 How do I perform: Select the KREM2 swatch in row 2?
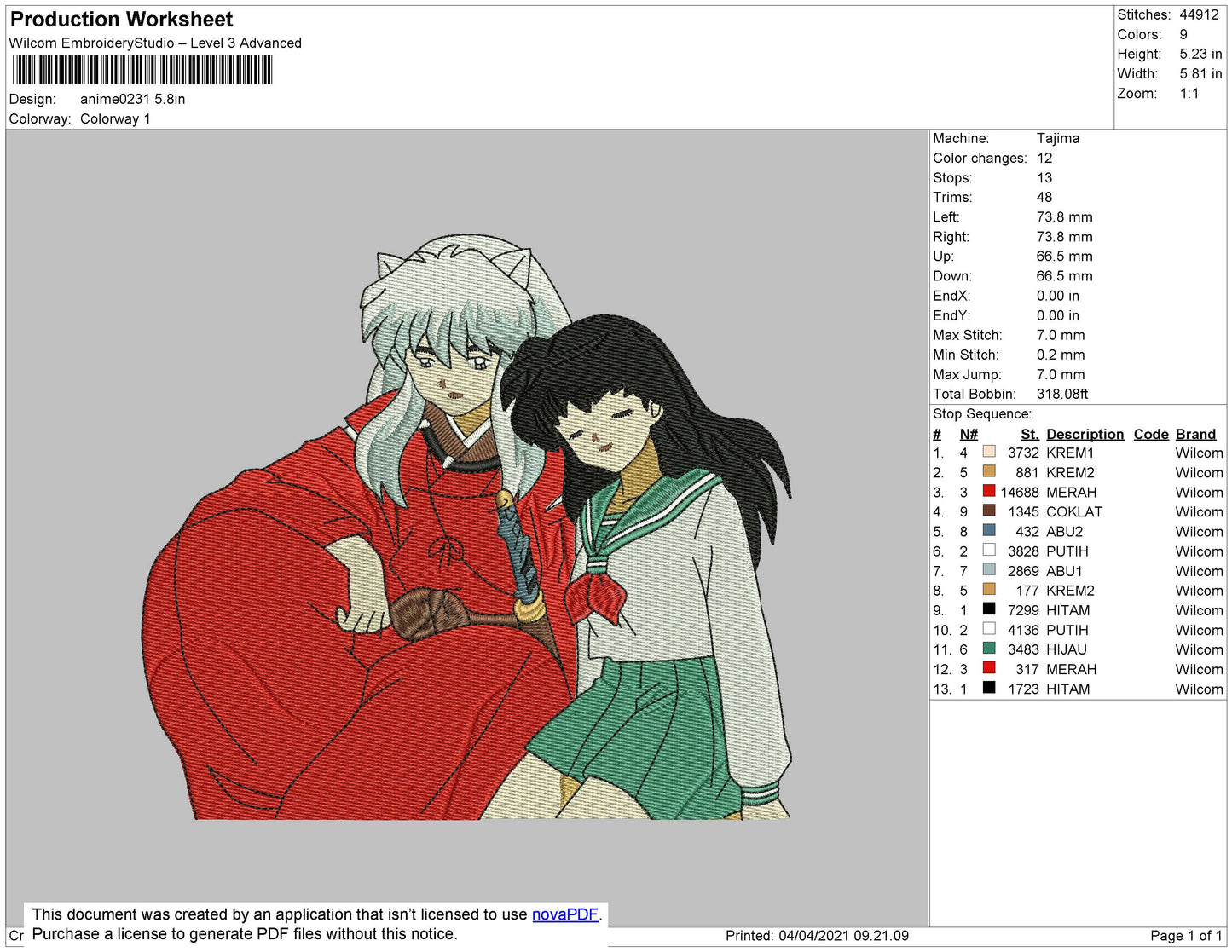tap(989, 471)
